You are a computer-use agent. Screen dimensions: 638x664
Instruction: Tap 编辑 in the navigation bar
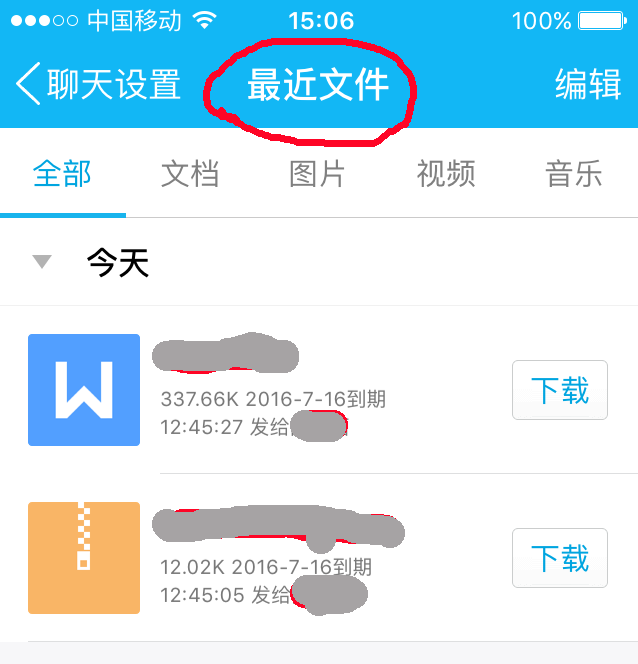tap(588, 84)
